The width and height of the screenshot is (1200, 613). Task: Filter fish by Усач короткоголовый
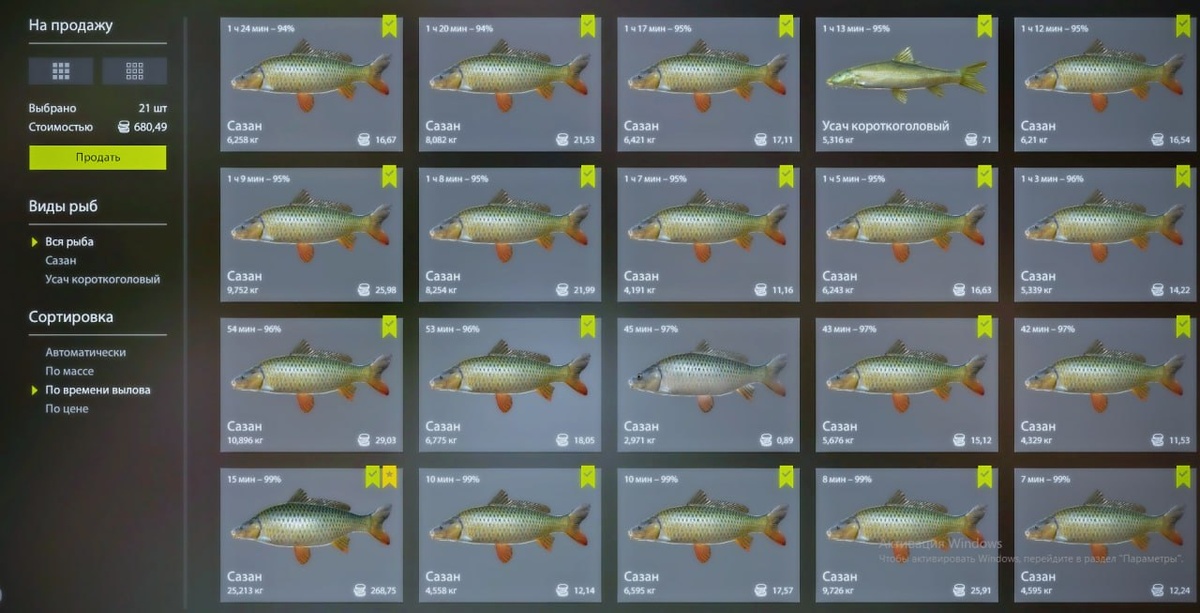(x=102, y=279)
